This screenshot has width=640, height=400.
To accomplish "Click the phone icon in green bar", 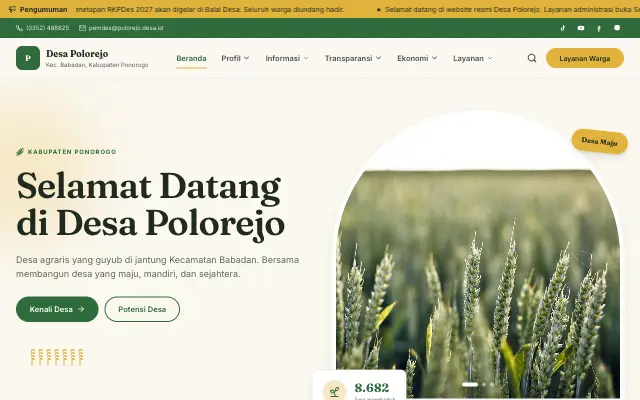I will pos(19,28).
